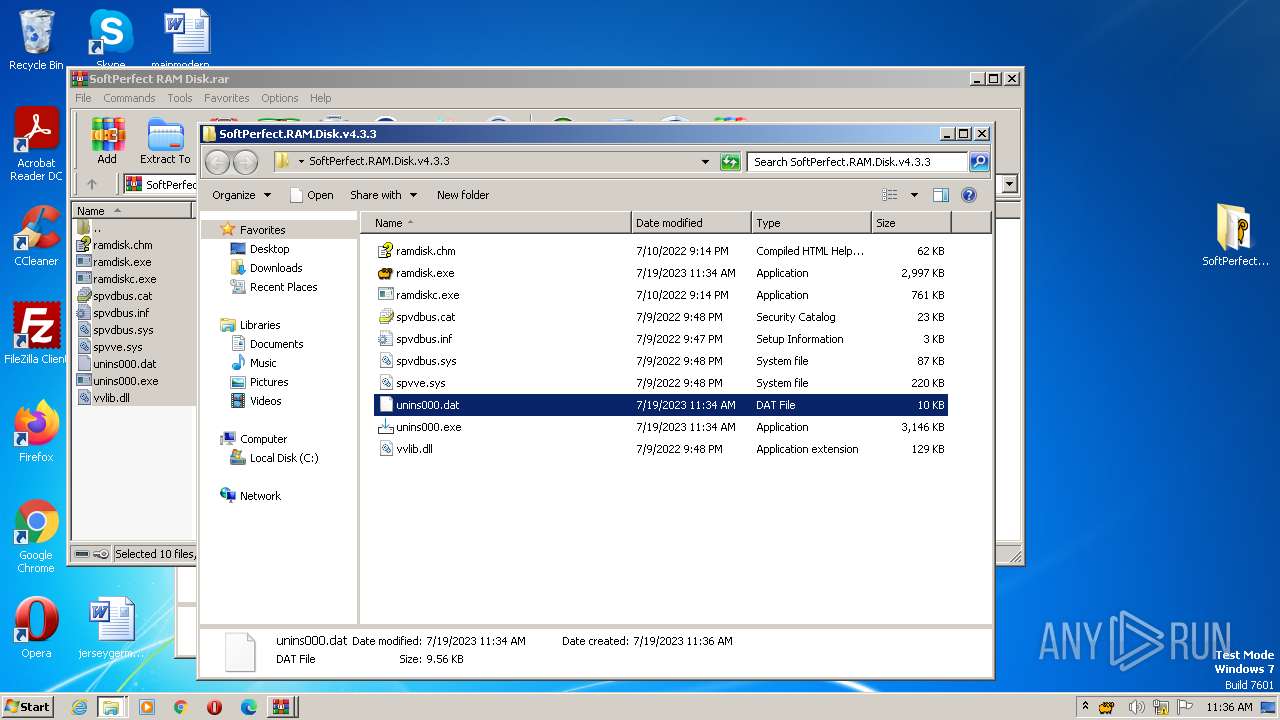Select Network in navigation pane
Screen dimensions: 1280x720
[260, 496]
